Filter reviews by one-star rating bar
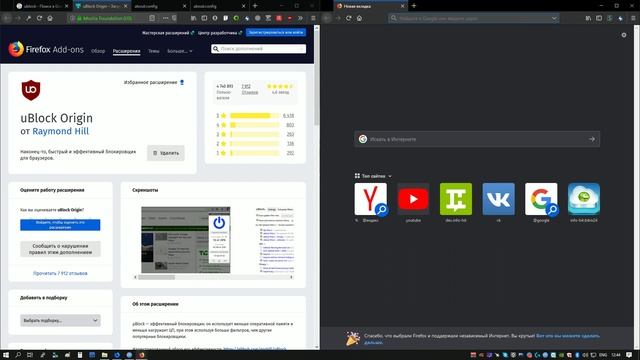Screen dimensions: 640x360 coord(255,153)
